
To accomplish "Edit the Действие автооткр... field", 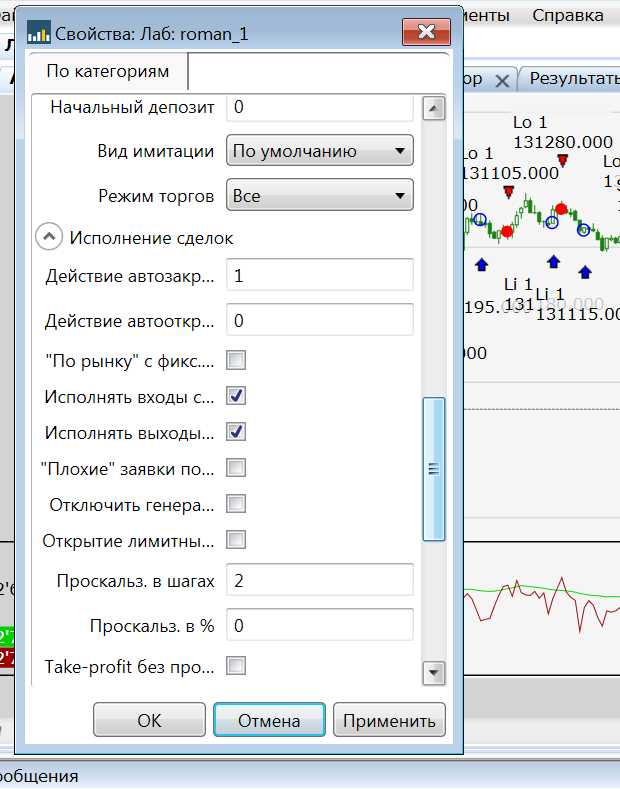I will [x=320, y=320].
